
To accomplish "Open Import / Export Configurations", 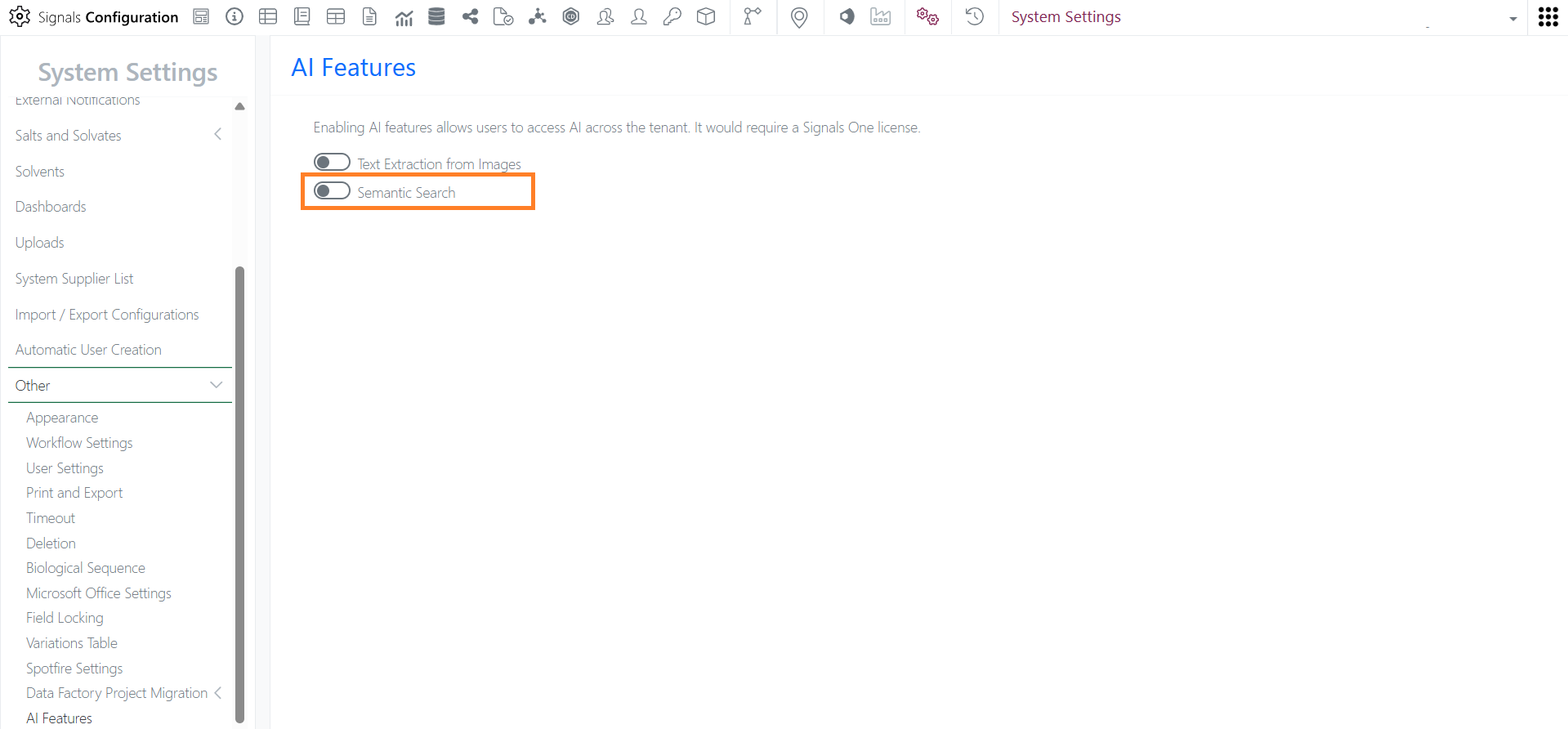I will click(107, 315).
